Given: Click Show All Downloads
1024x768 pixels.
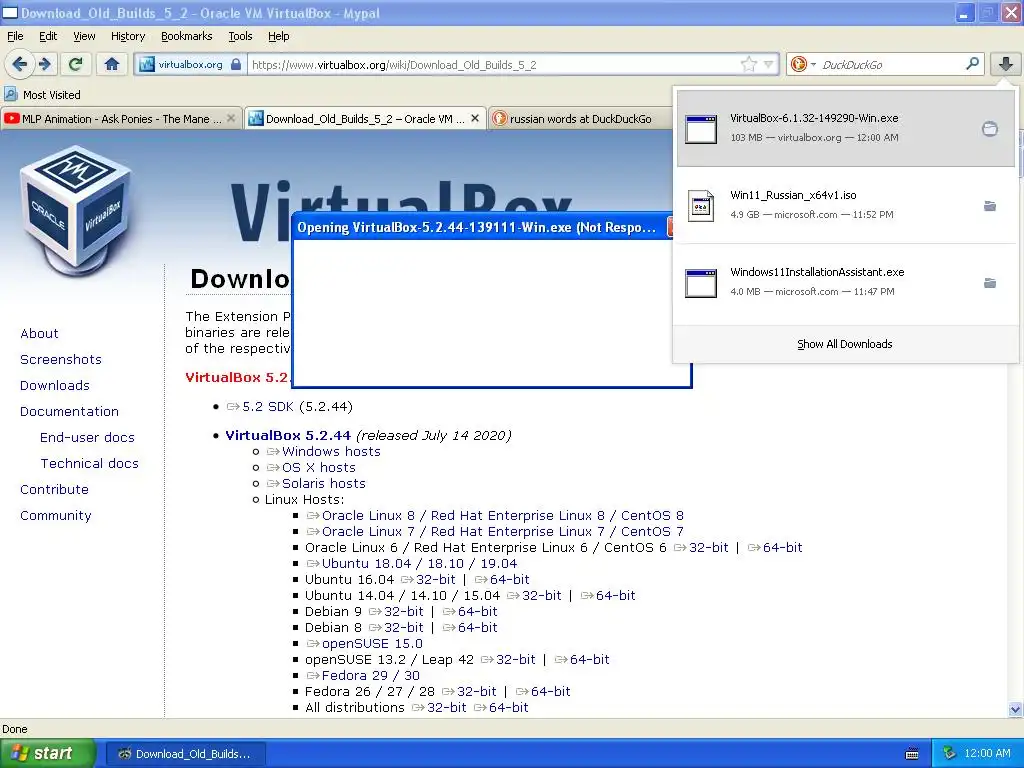Looking at the screenshot, I should pyautogui.click(x=844, y=344).
